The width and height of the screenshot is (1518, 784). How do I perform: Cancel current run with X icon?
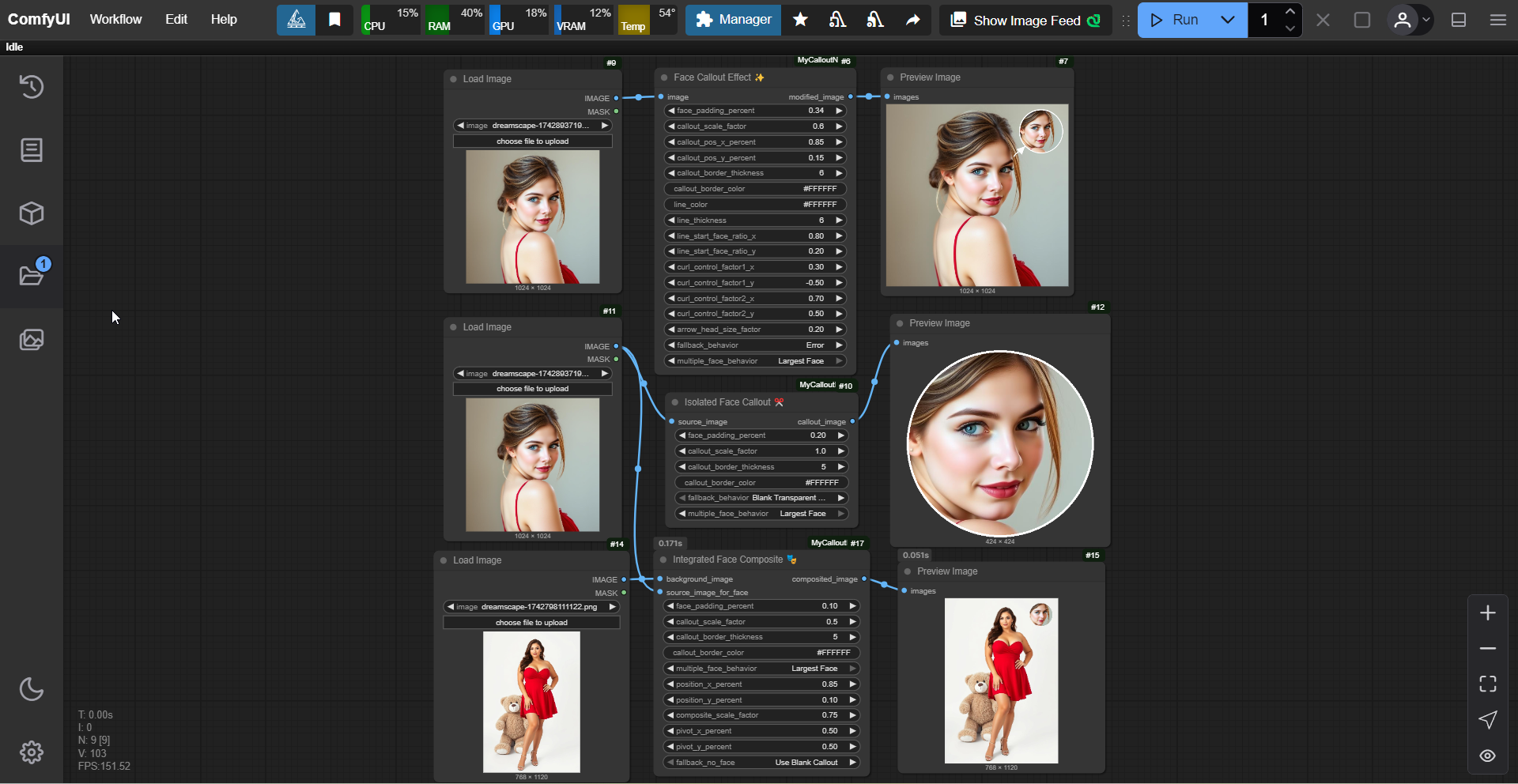tap(1323, 20)
